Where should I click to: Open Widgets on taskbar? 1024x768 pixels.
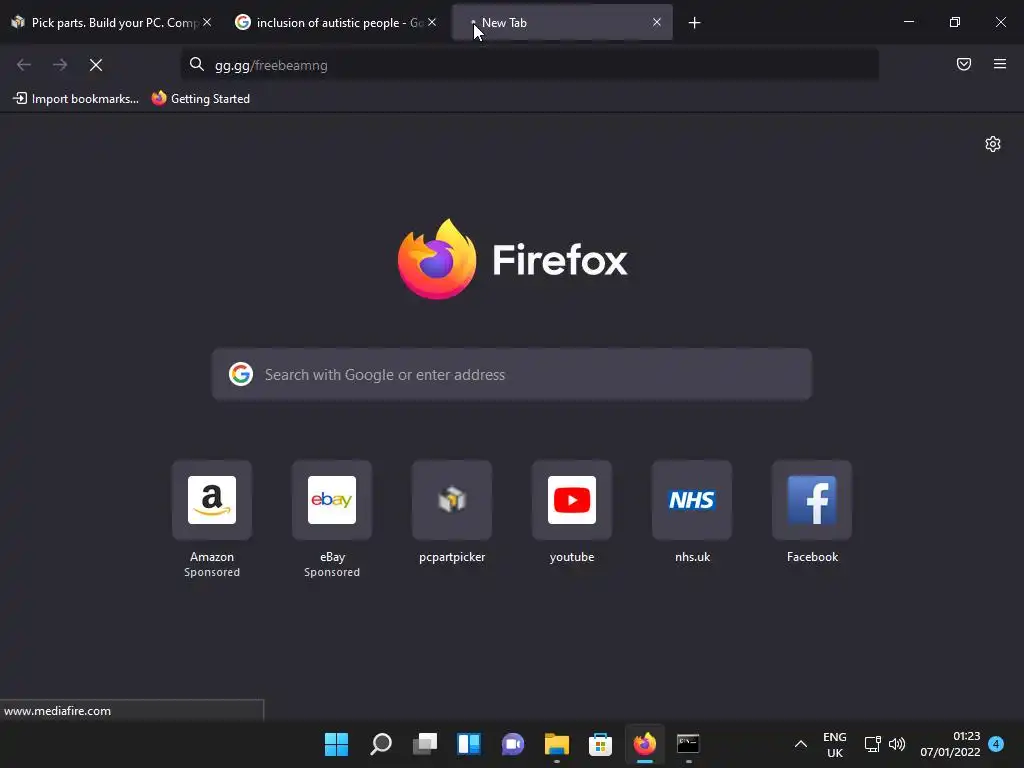[x=469, y=744]
